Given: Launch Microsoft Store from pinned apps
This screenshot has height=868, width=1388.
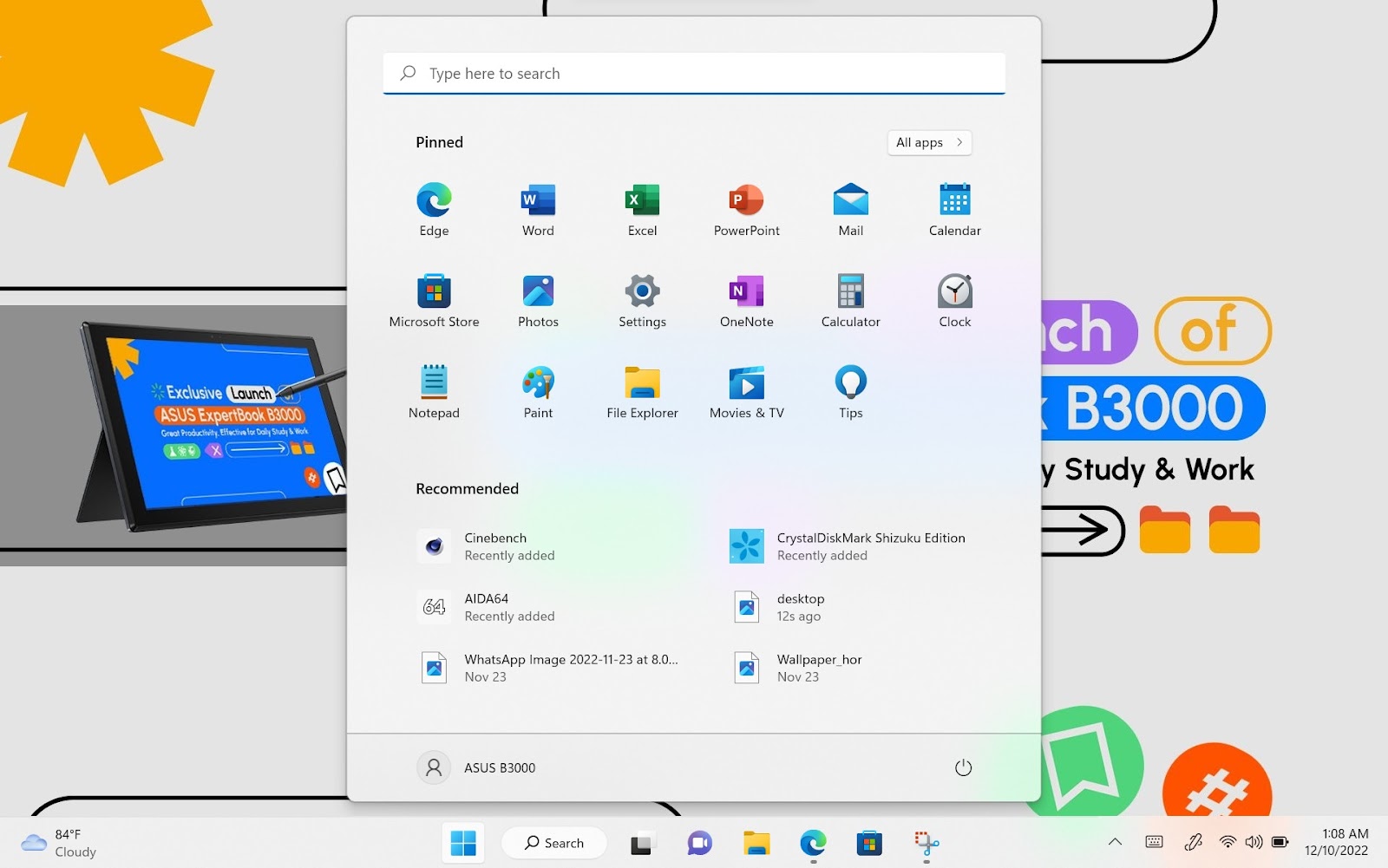Looking at the screenshot, I should pyautogui.click(x=434, y=301).
